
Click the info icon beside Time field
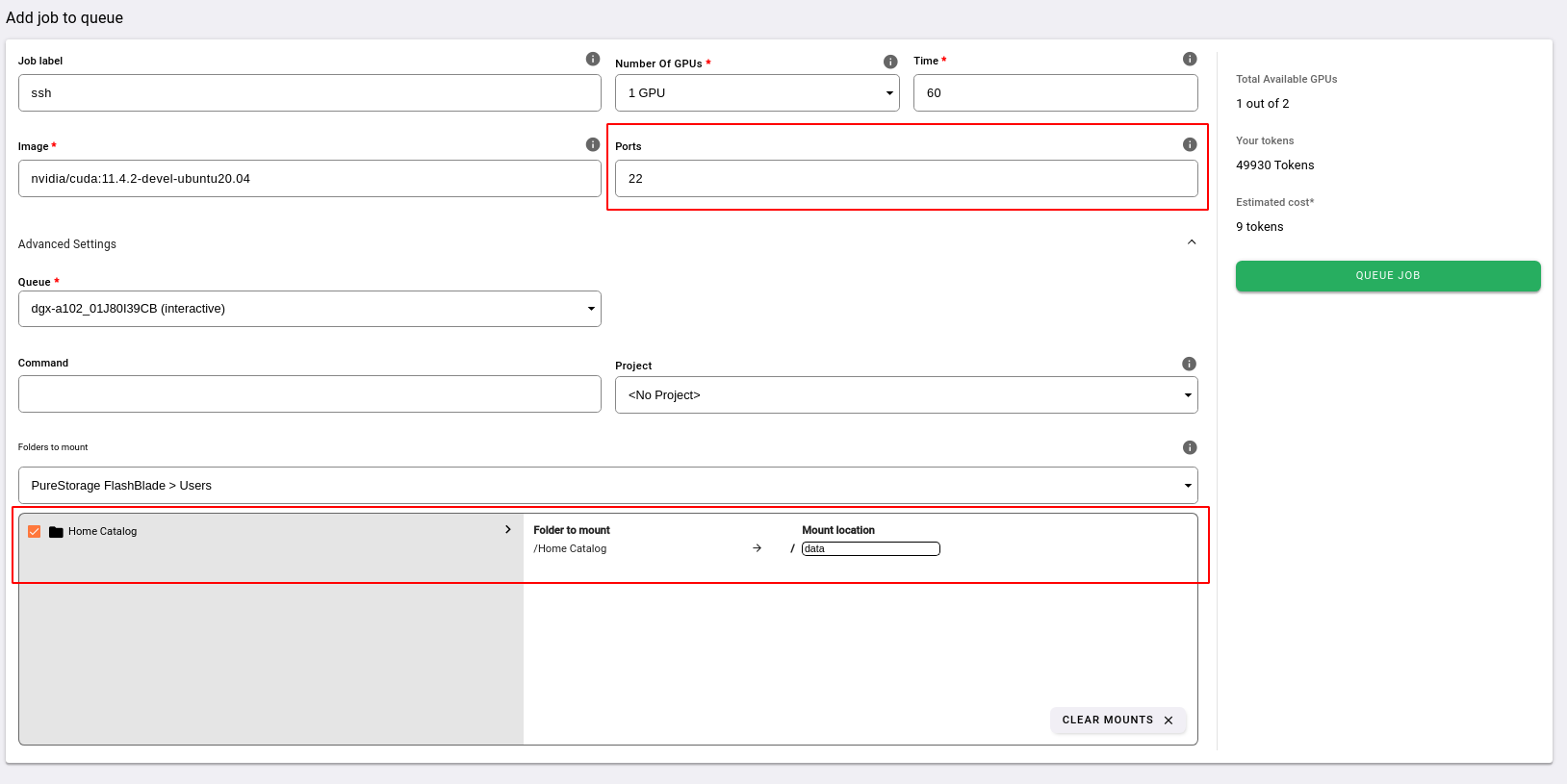pos(1190,60)
